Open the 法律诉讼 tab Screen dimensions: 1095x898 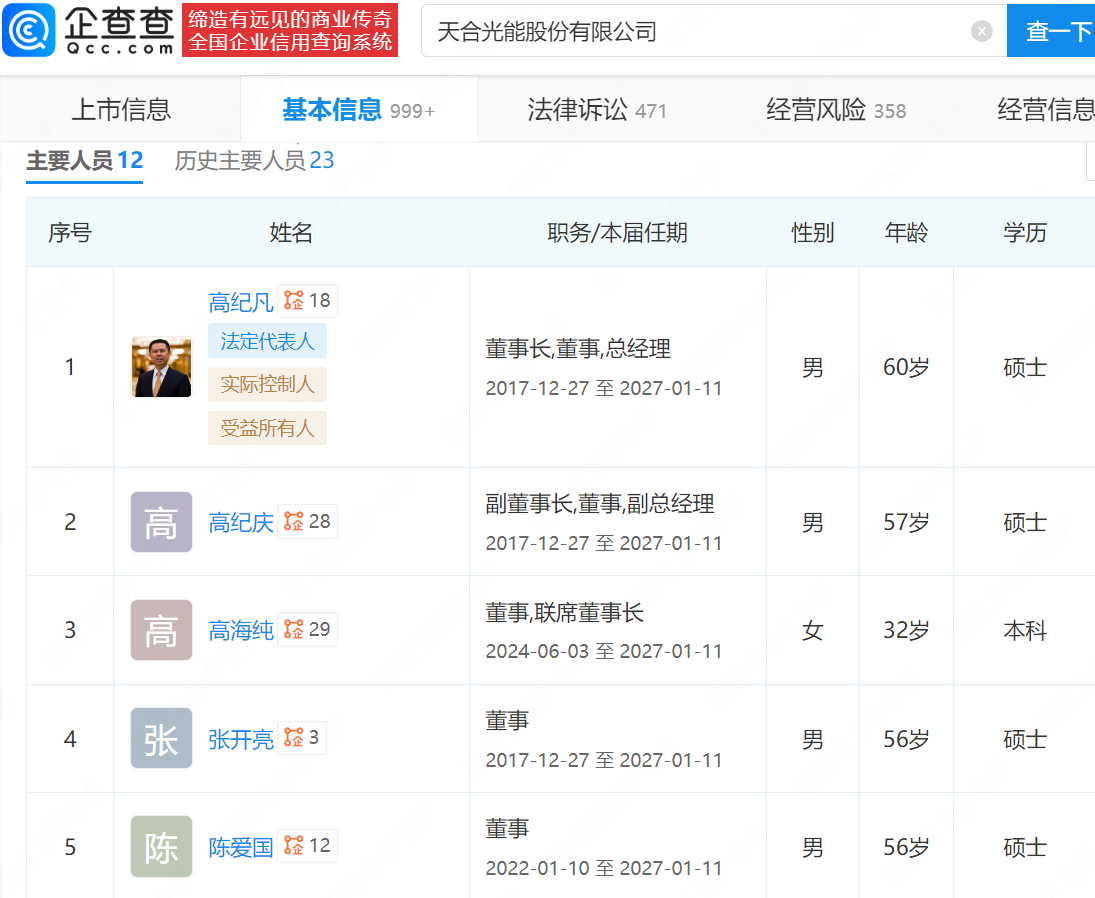coord(596,110)
